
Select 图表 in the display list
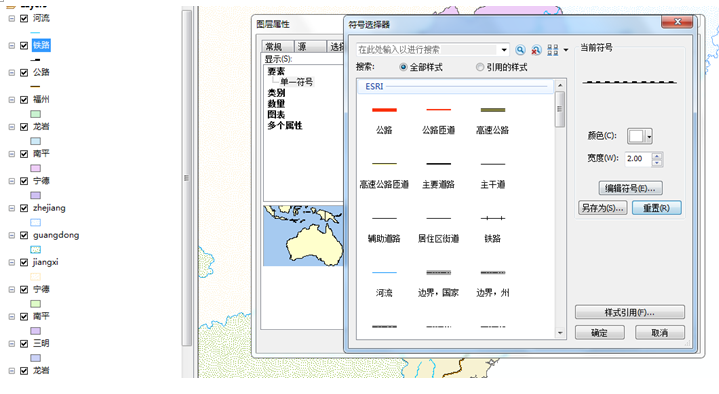tap(276, 115)
